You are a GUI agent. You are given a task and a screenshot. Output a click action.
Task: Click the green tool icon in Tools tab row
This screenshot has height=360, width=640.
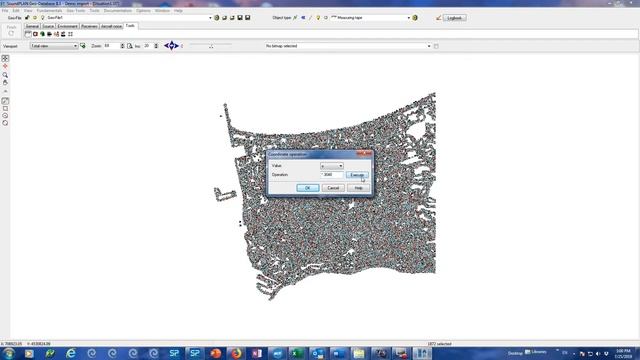[x=42, y=34]
